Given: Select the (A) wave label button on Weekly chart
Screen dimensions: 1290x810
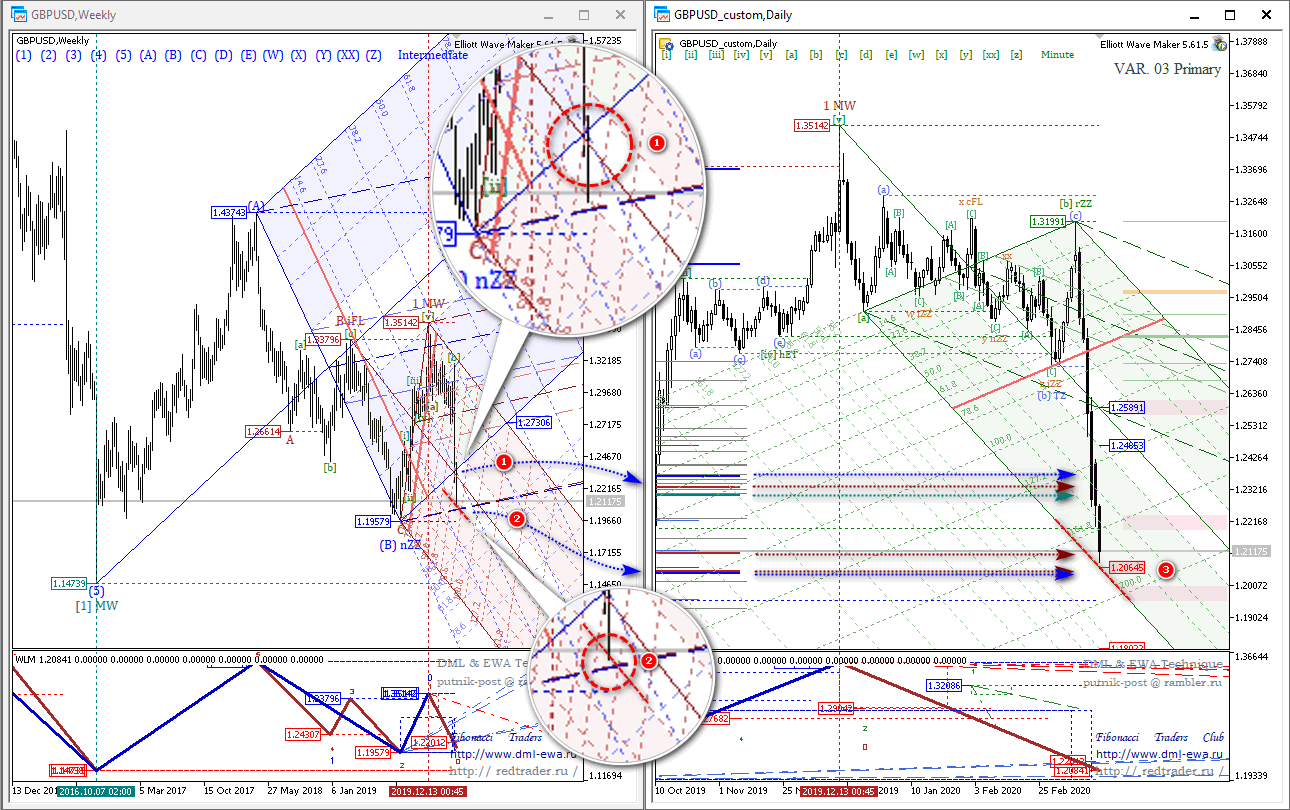Looking at the screenshot, I should 148,55.
